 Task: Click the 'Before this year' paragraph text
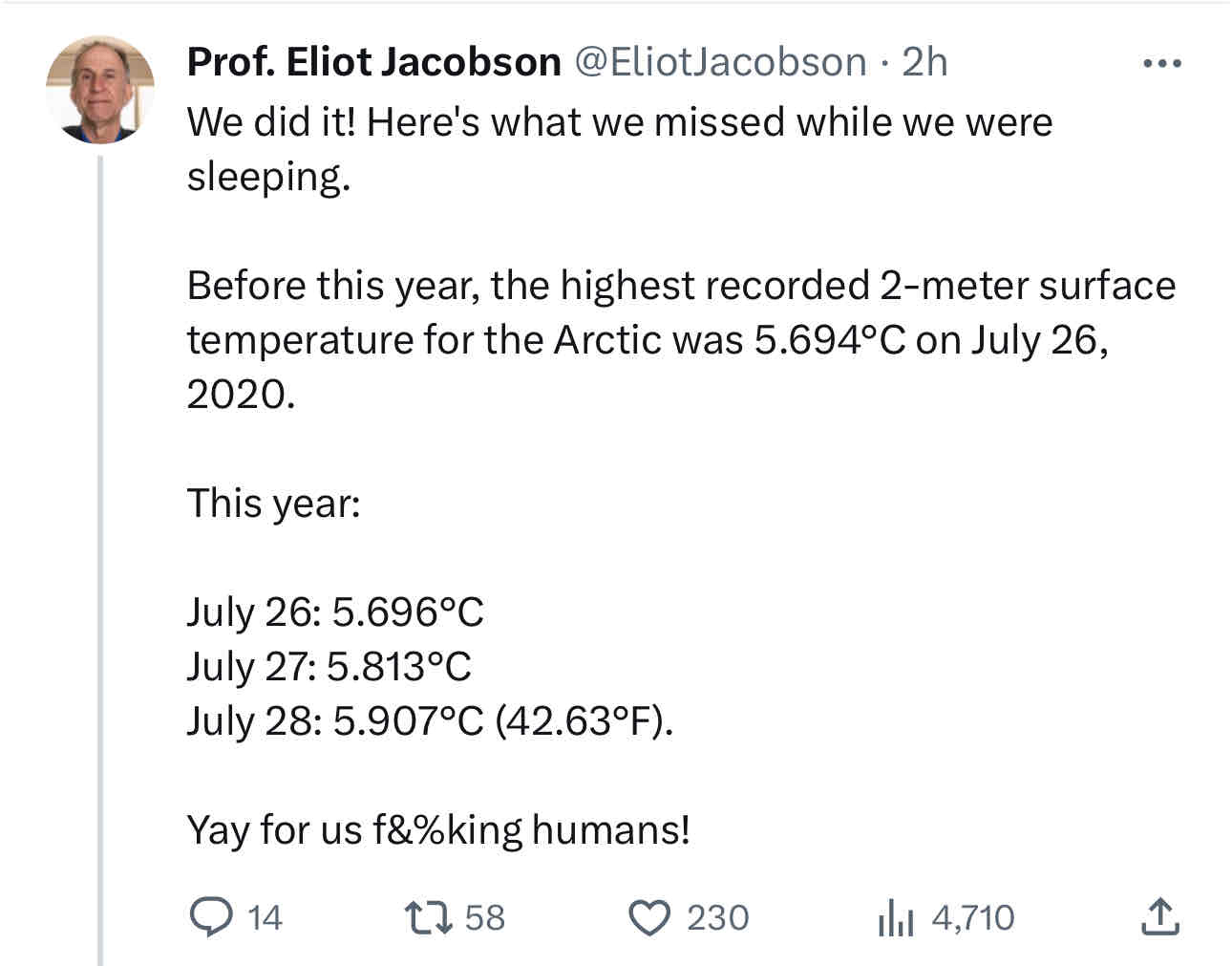coord(681,339)
